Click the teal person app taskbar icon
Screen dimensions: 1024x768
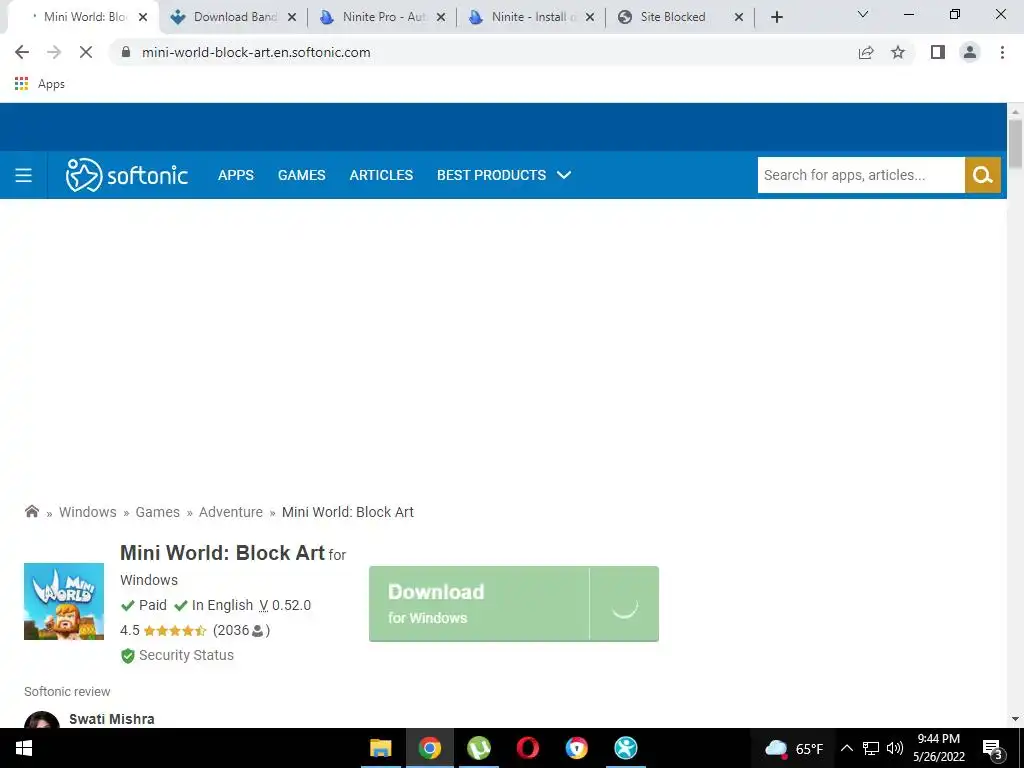(x=626, y=748)
